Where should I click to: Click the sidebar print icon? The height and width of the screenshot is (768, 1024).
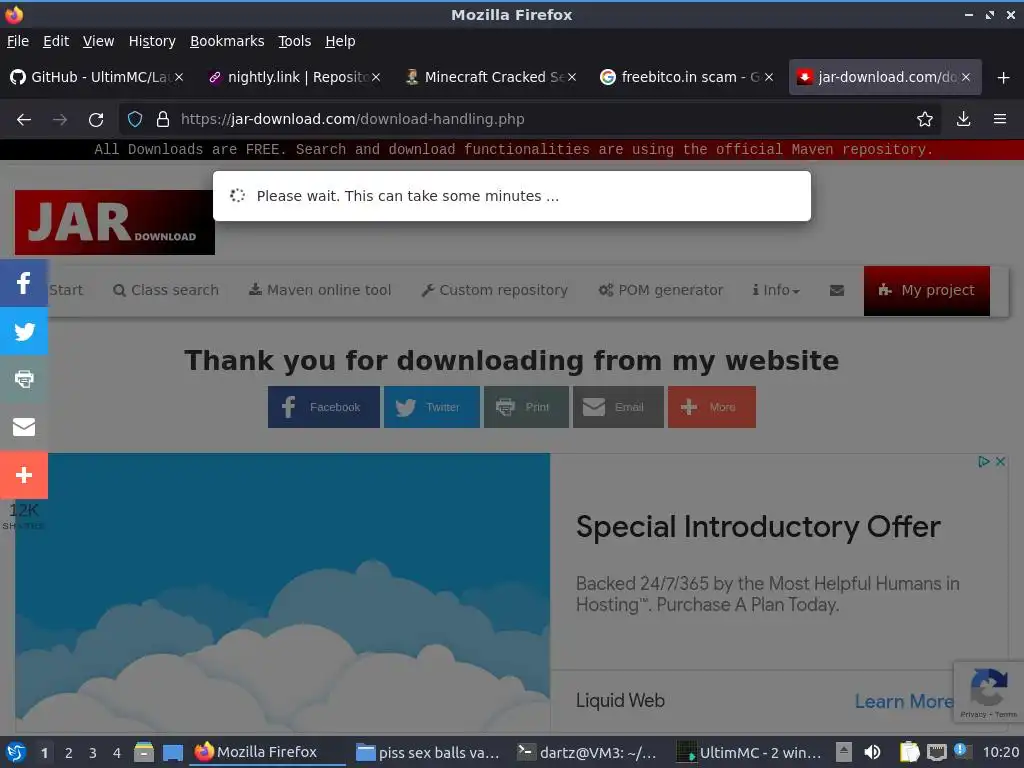(24, 379)
